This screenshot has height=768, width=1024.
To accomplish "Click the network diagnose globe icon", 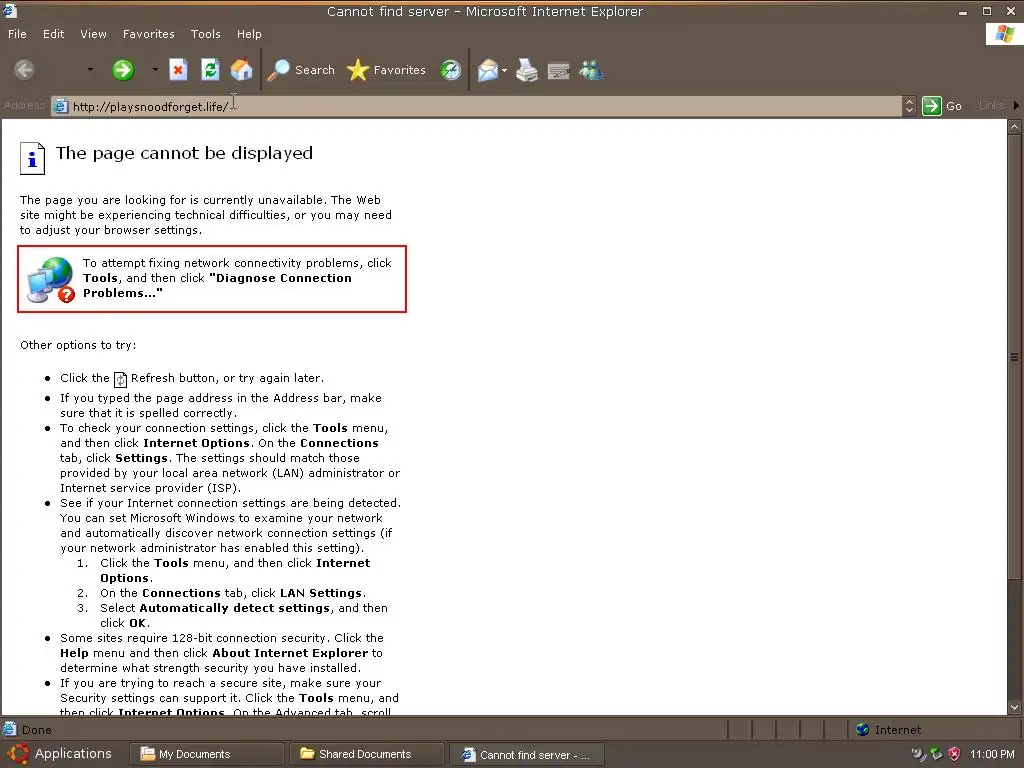I will point(51,280).
